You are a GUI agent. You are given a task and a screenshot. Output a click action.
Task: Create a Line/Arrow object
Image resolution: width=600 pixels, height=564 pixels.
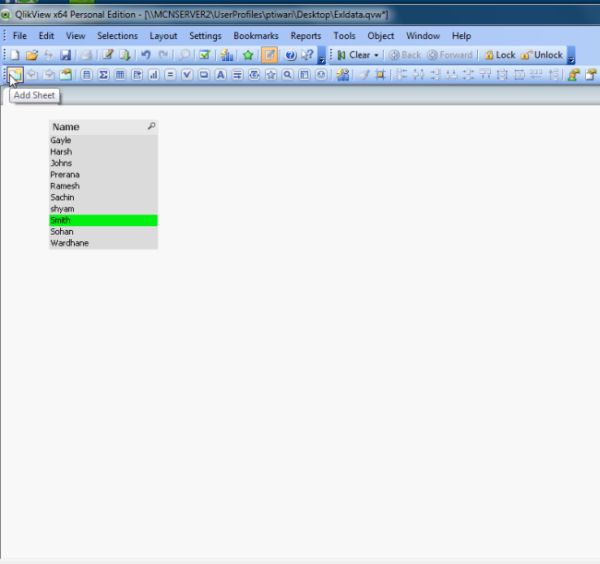[237, 75]
